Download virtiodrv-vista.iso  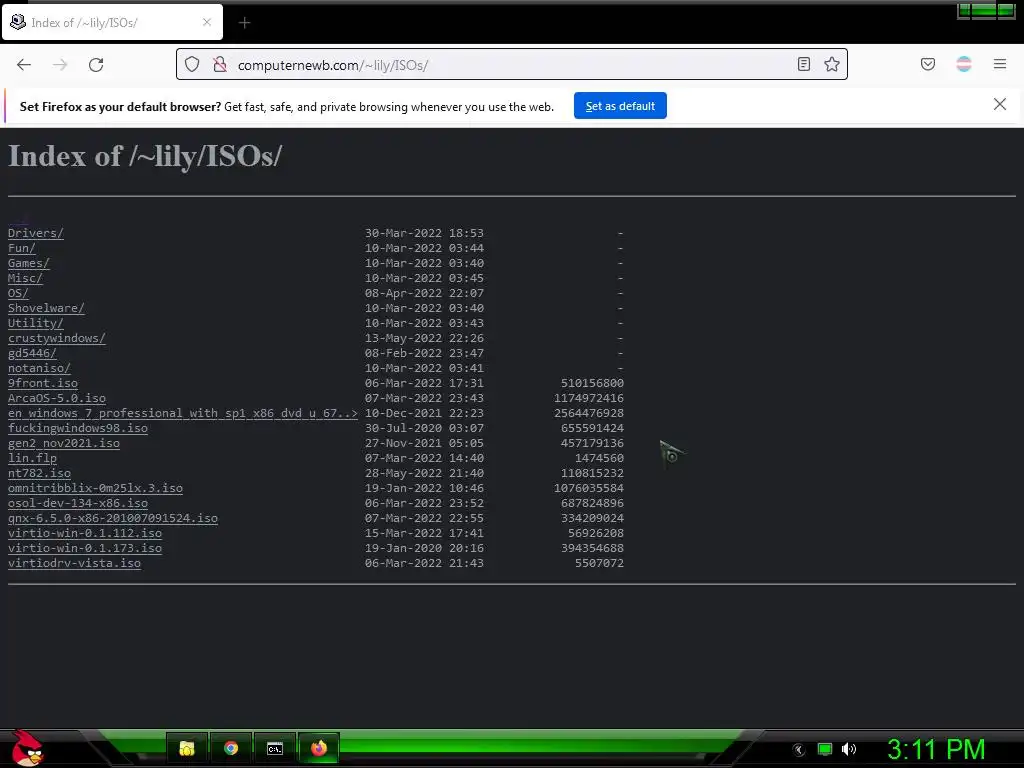click(74, 564)
